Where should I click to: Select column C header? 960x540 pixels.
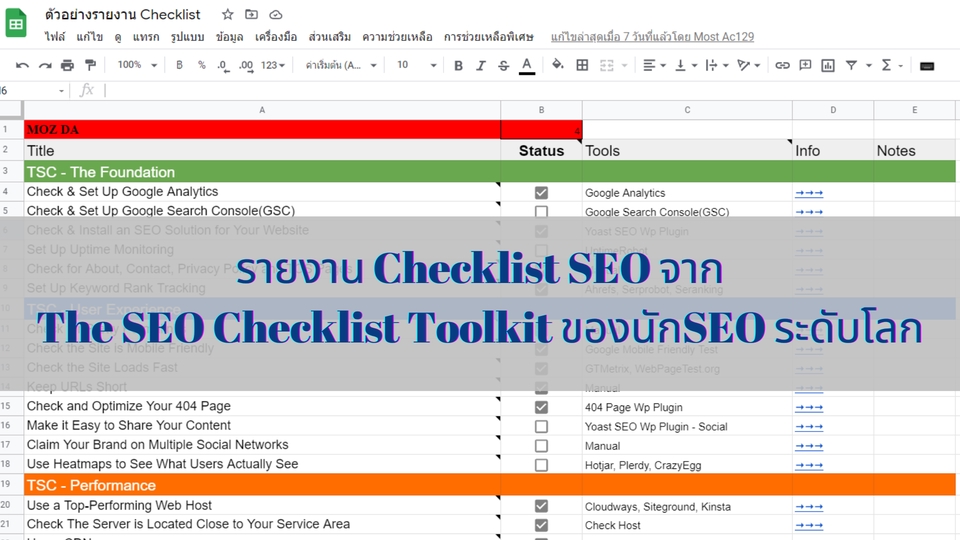point(687,110)
